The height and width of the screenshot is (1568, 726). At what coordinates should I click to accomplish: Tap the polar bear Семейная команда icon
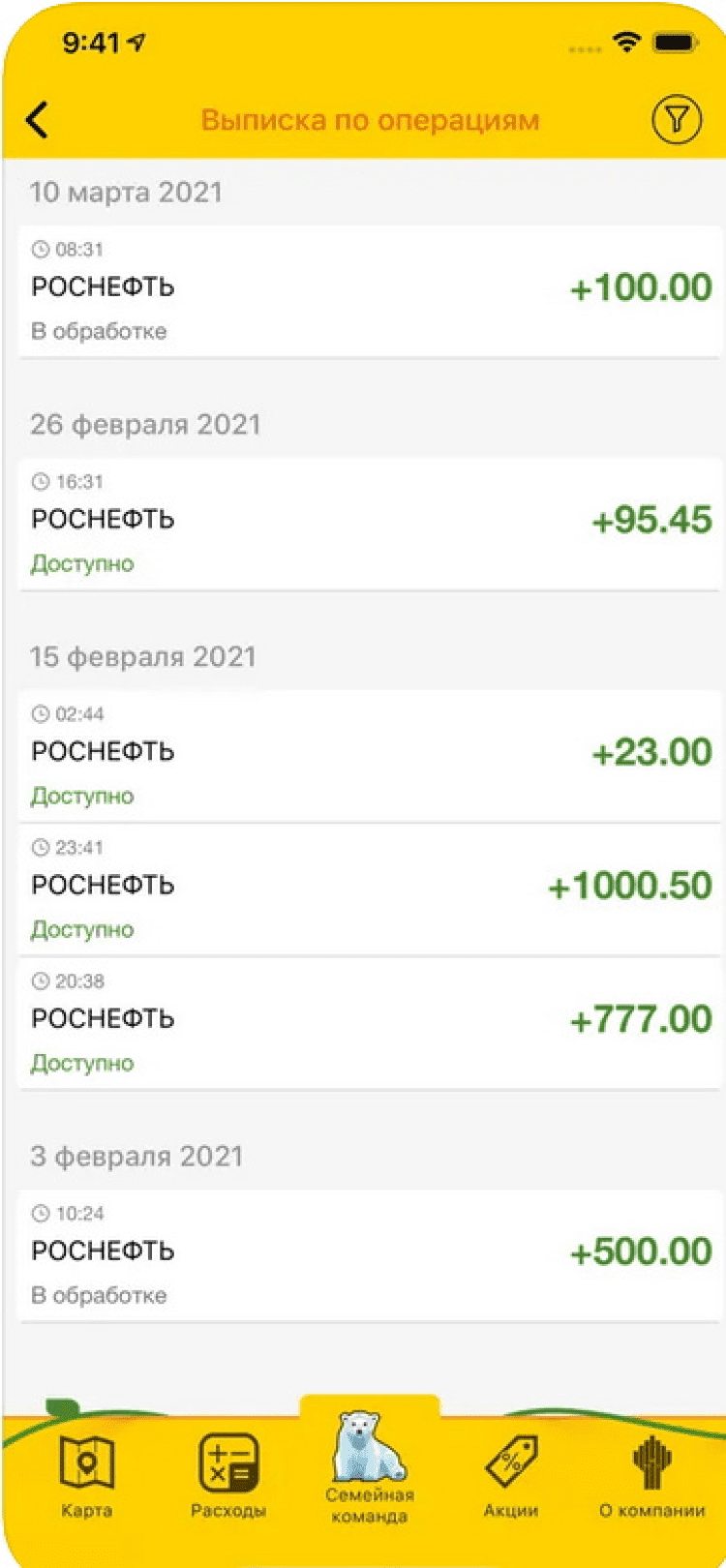(x=369, y=1447)
